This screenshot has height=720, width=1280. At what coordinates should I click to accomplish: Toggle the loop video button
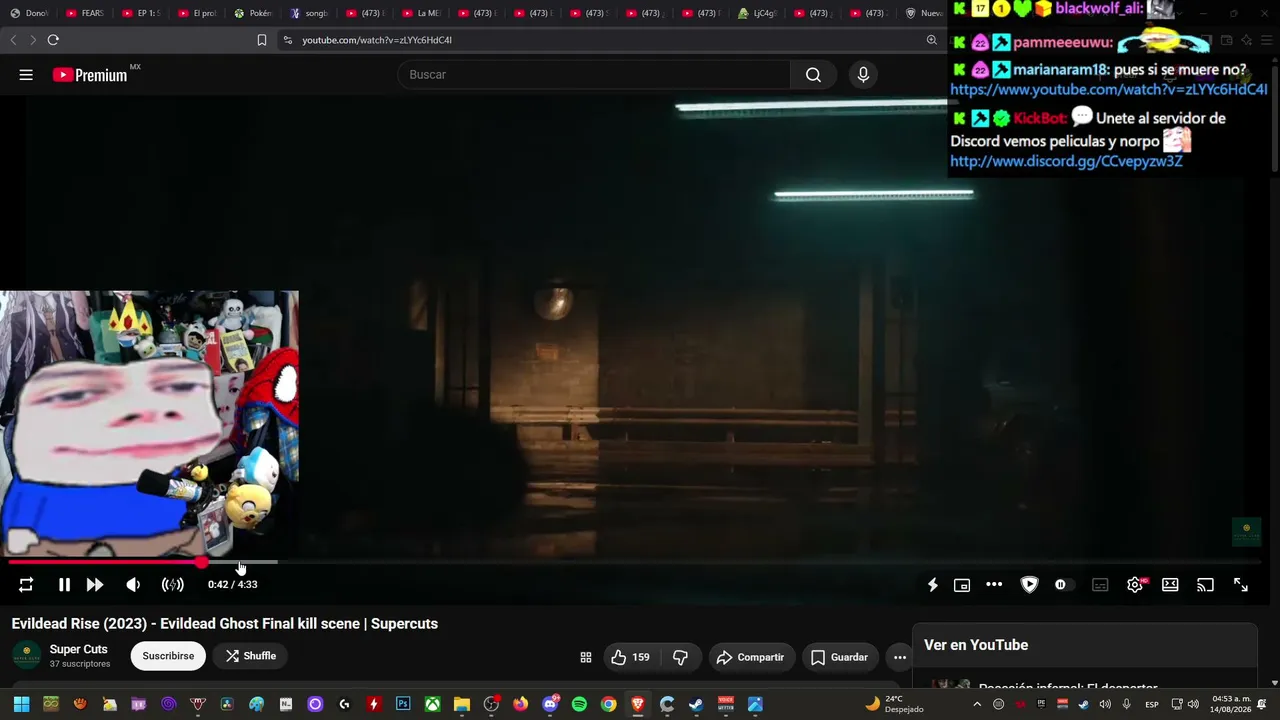[x=26, y=585]
